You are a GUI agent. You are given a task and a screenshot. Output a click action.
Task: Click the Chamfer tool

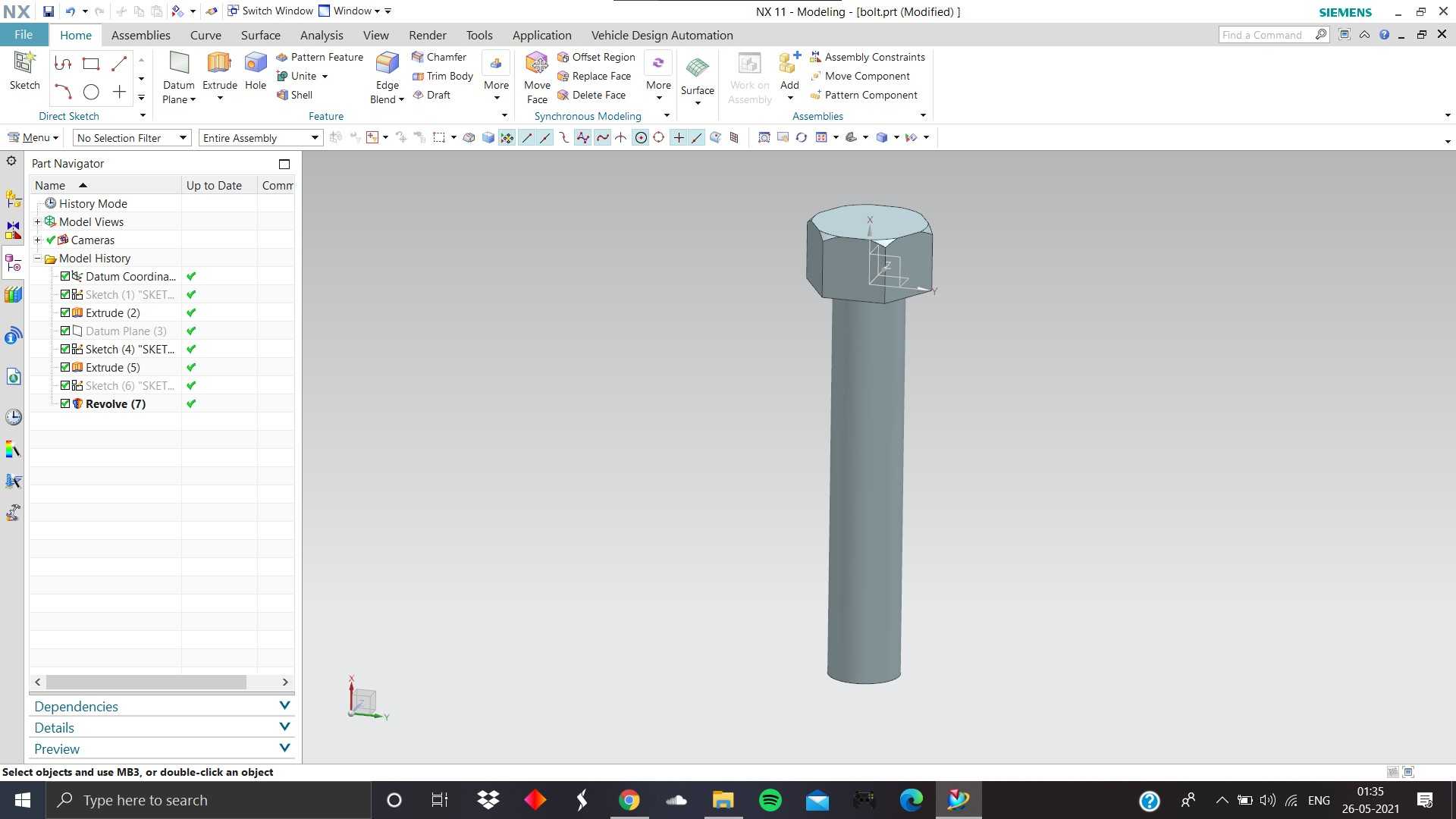(439, 57)
